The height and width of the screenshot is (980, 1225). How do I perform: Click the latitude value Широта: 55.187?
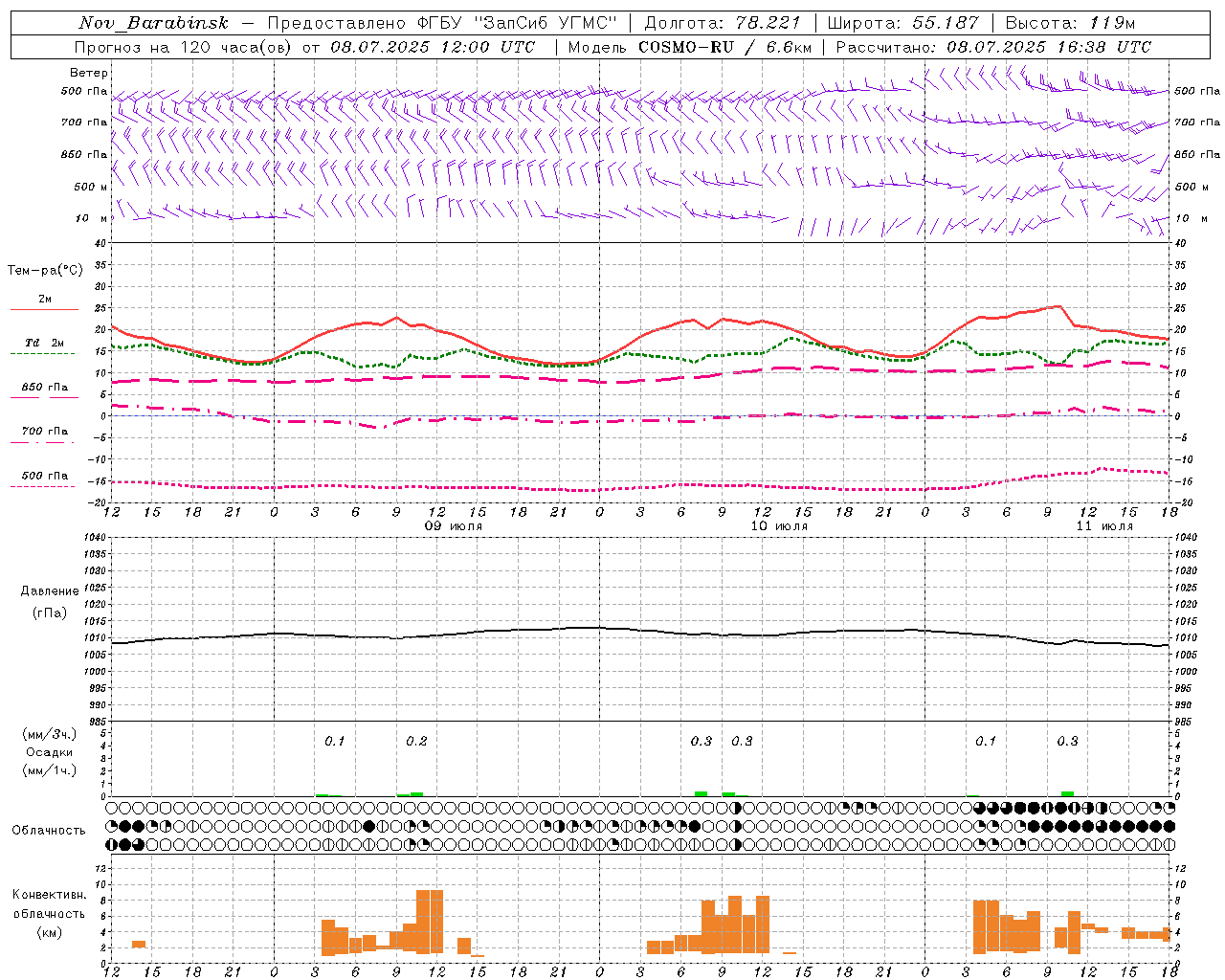903,23
